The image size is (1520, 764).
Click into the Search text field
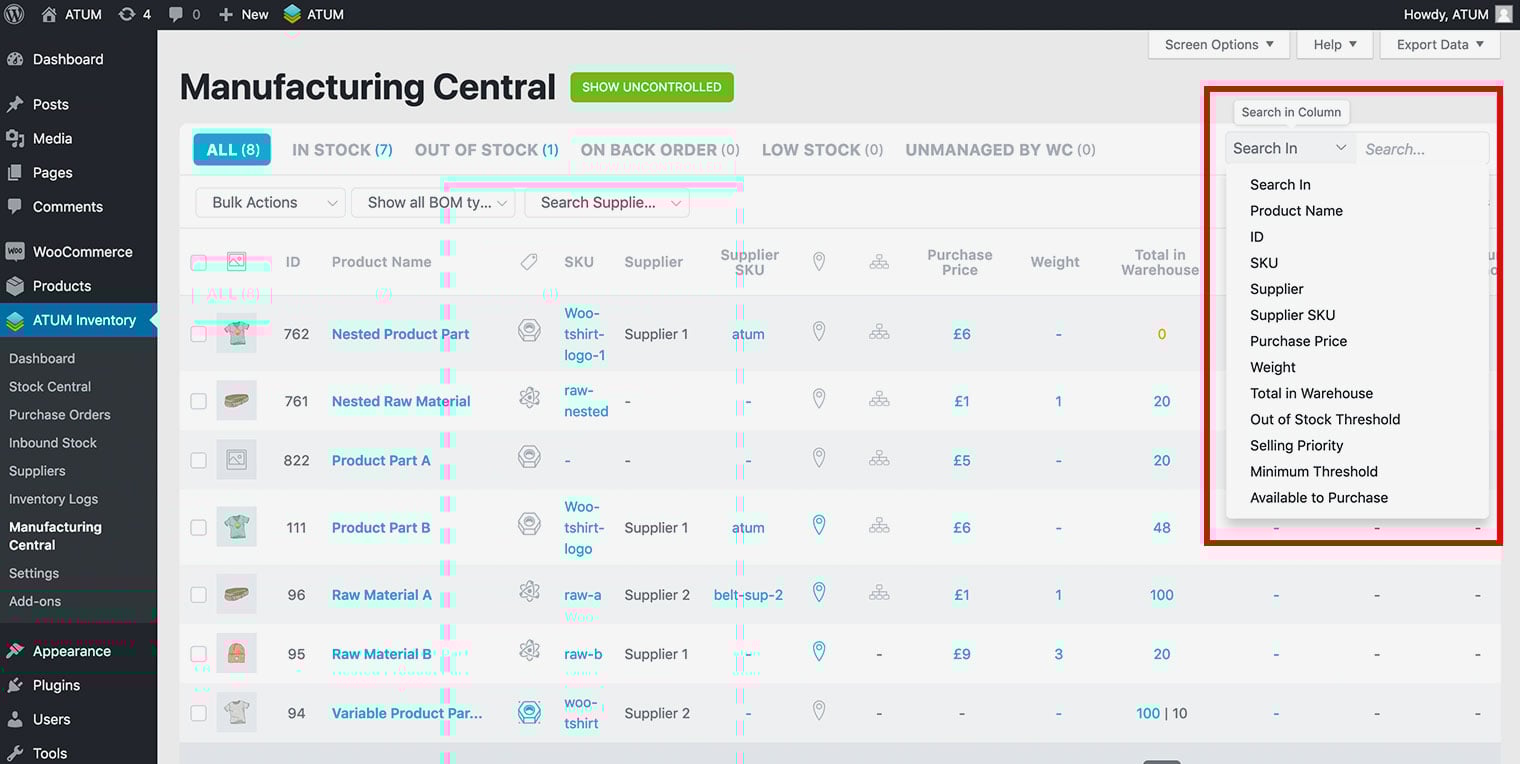point(1421,149)
